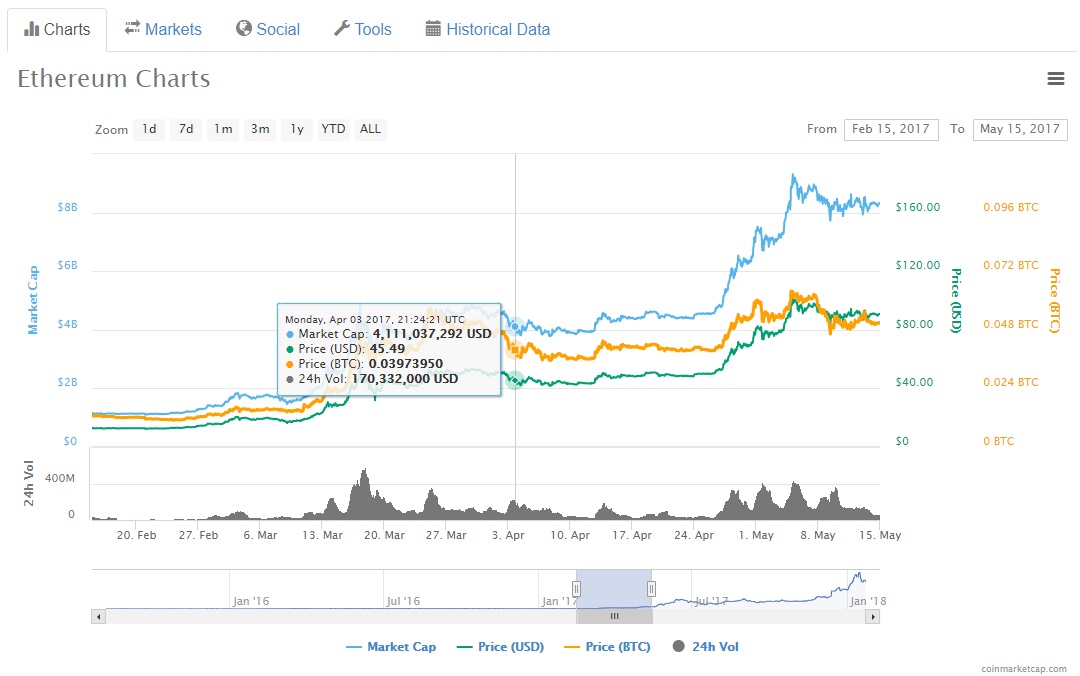Click the '$160.00' price axis label
Screen dimensions: 1080x676
917,207
